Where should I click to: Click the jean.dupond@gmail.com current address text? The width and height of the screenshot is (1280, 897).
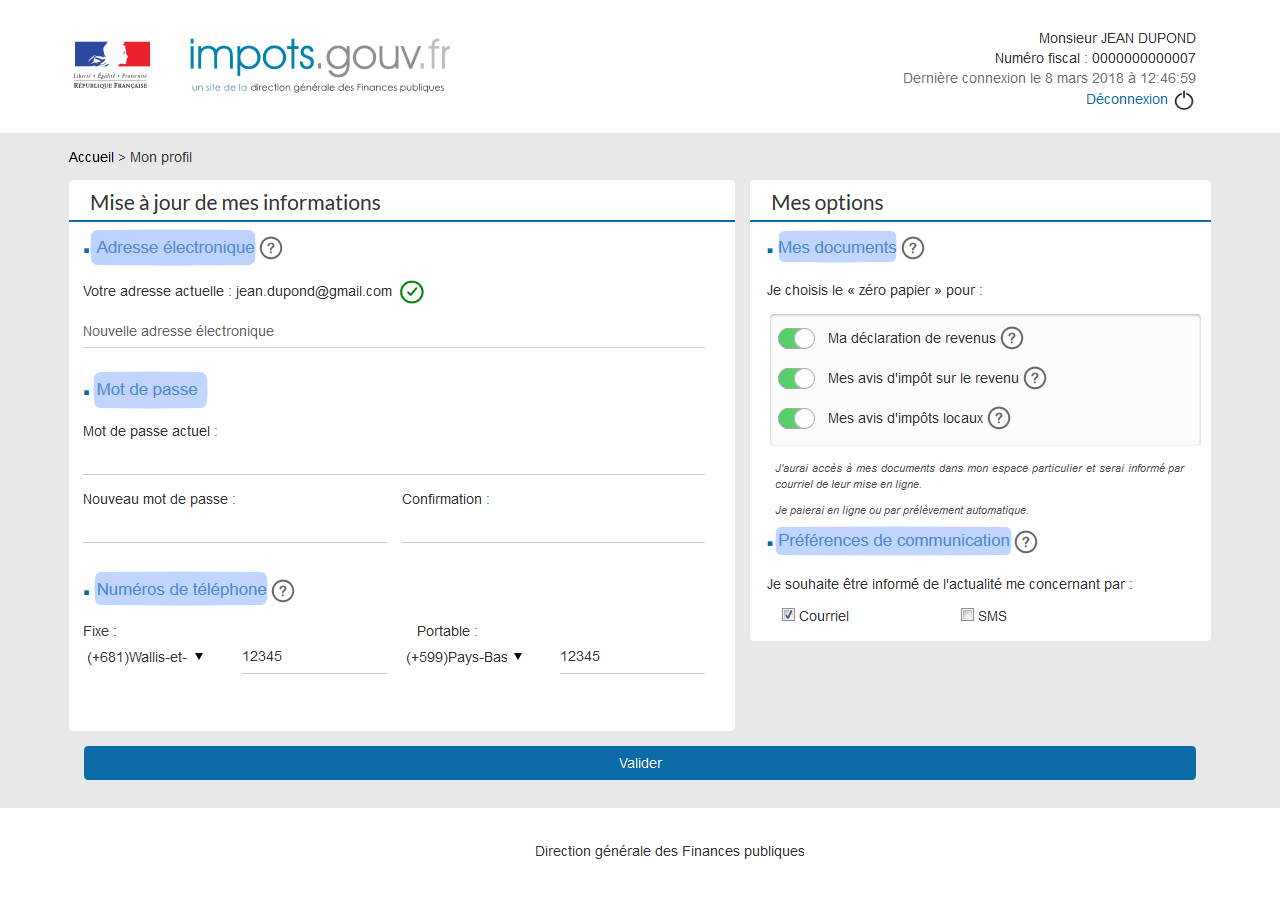pyautogui.click(x=314, y=291)
